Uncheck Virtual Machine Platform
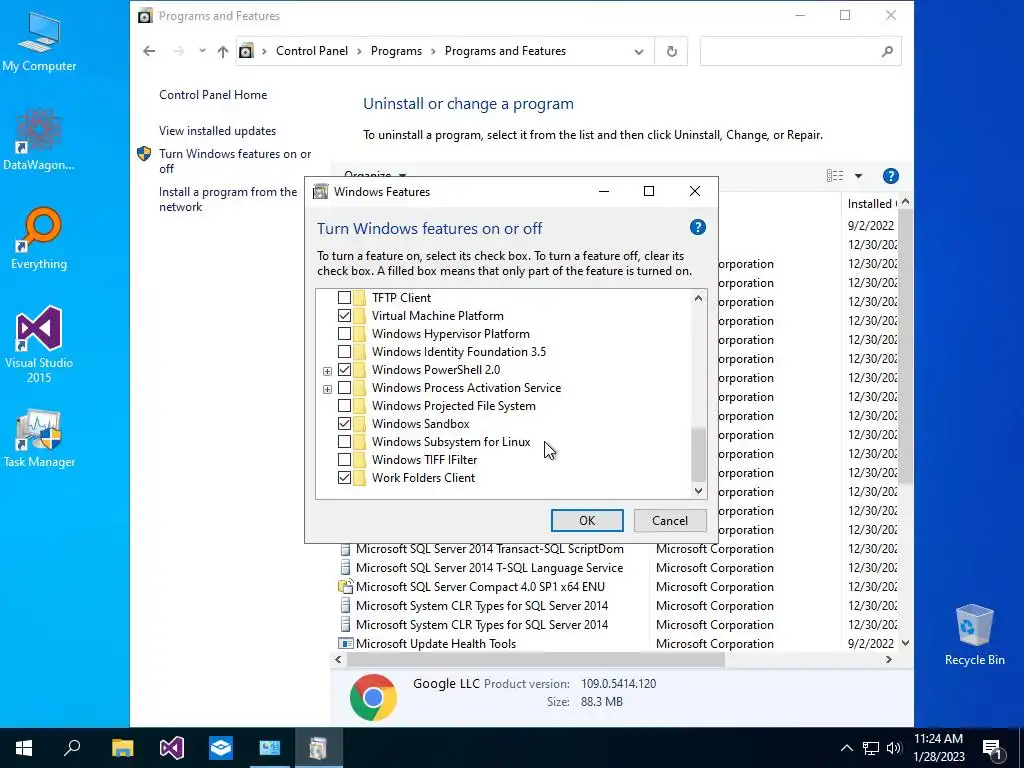Viewport: 1024px width, 768px height. tap(344, 315)
